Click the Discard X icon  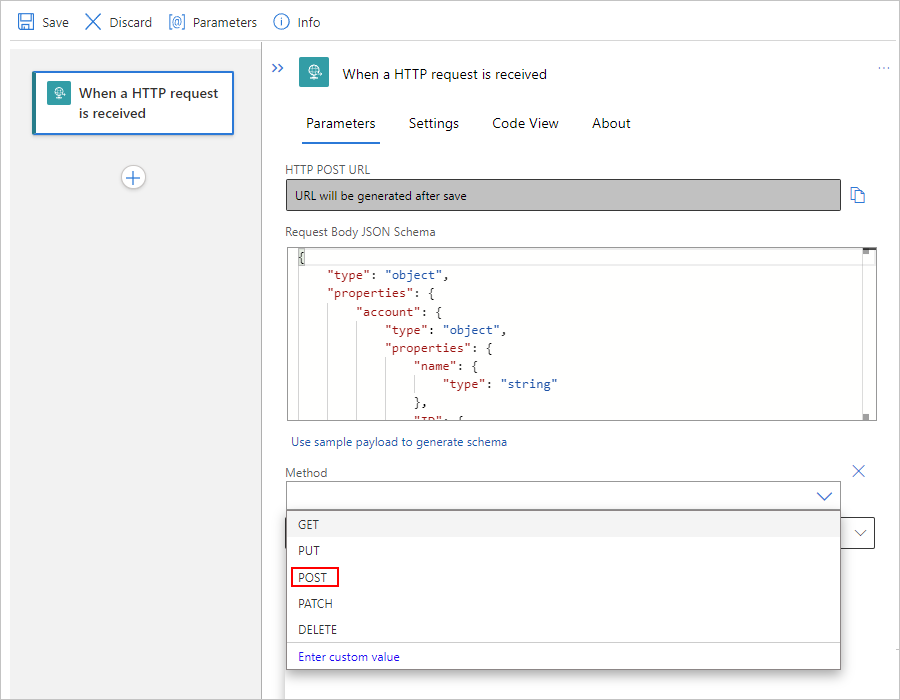click(x=93, y=22)
